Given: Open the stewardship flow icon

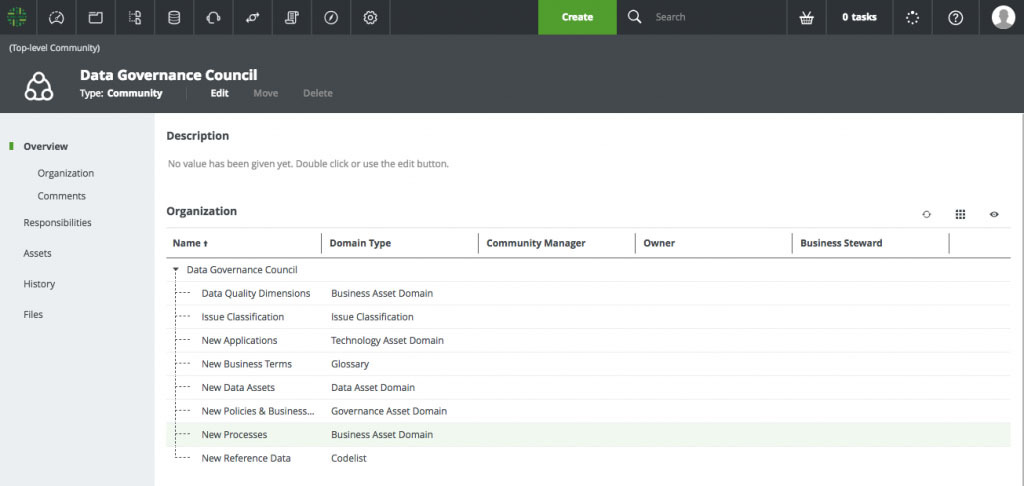Looking at the screenshot, I should click(x=253, y=18).
